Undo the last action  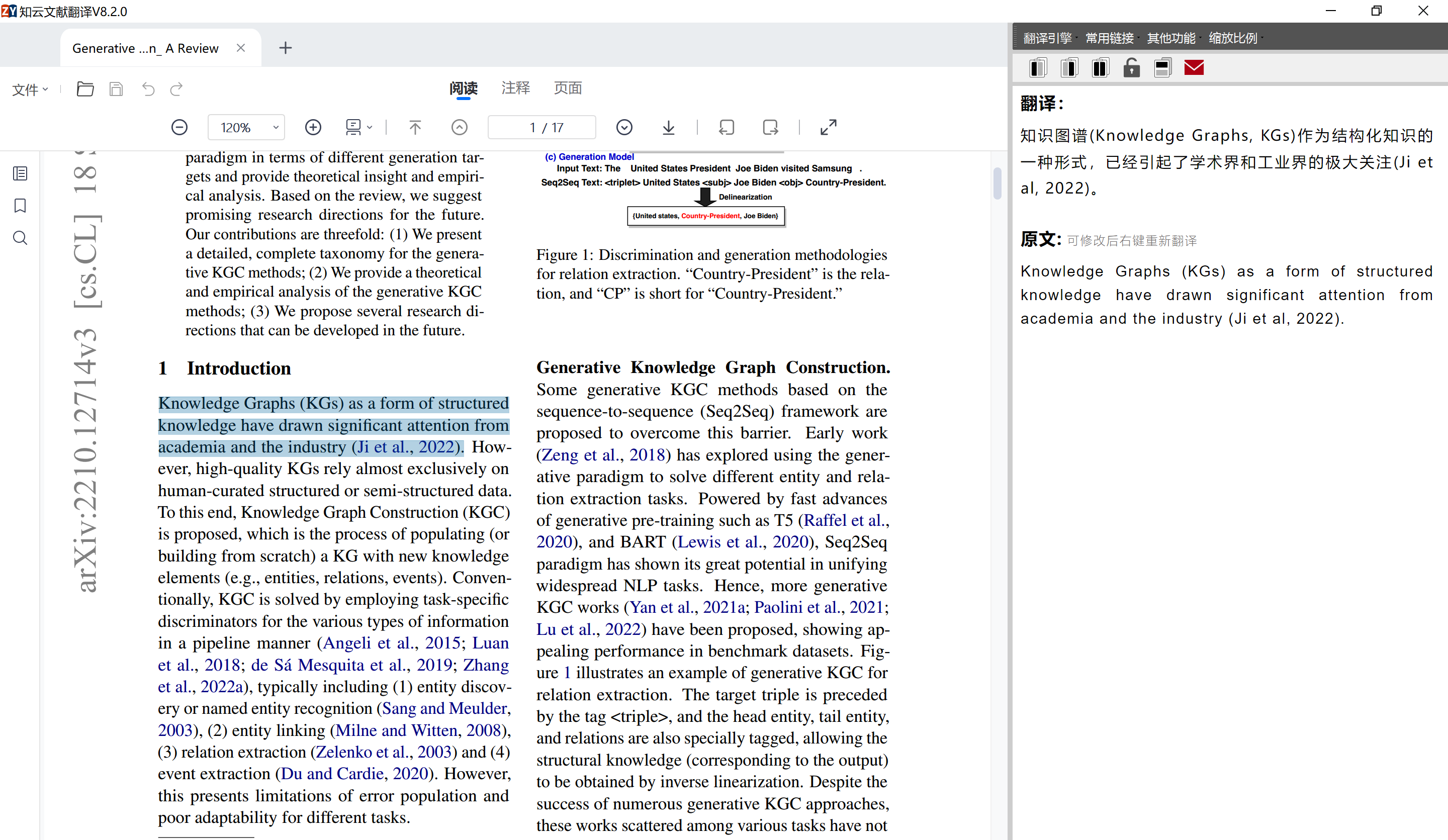tap(148, 89)
